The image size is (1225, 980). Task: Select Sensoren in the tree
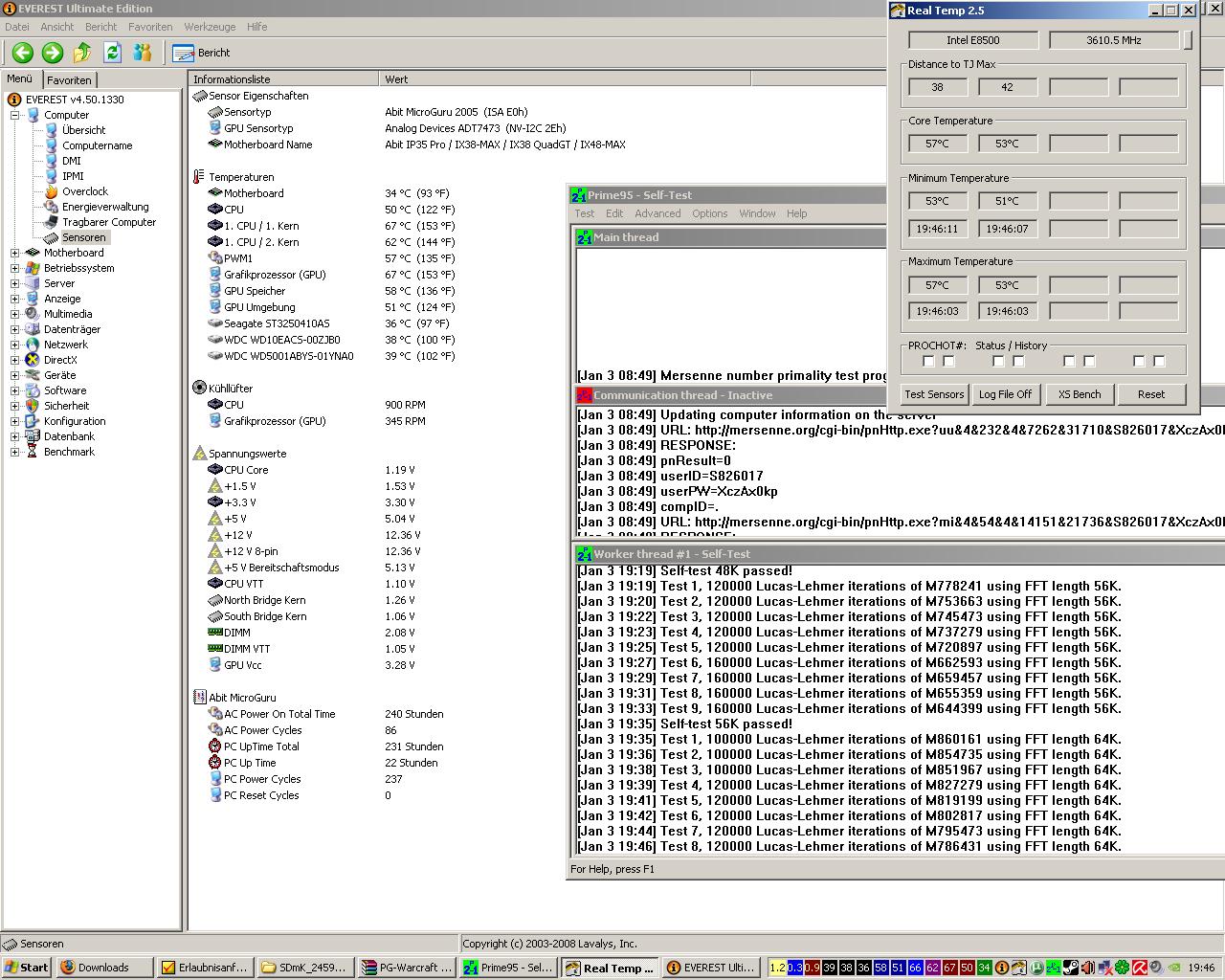coord(83,237)
